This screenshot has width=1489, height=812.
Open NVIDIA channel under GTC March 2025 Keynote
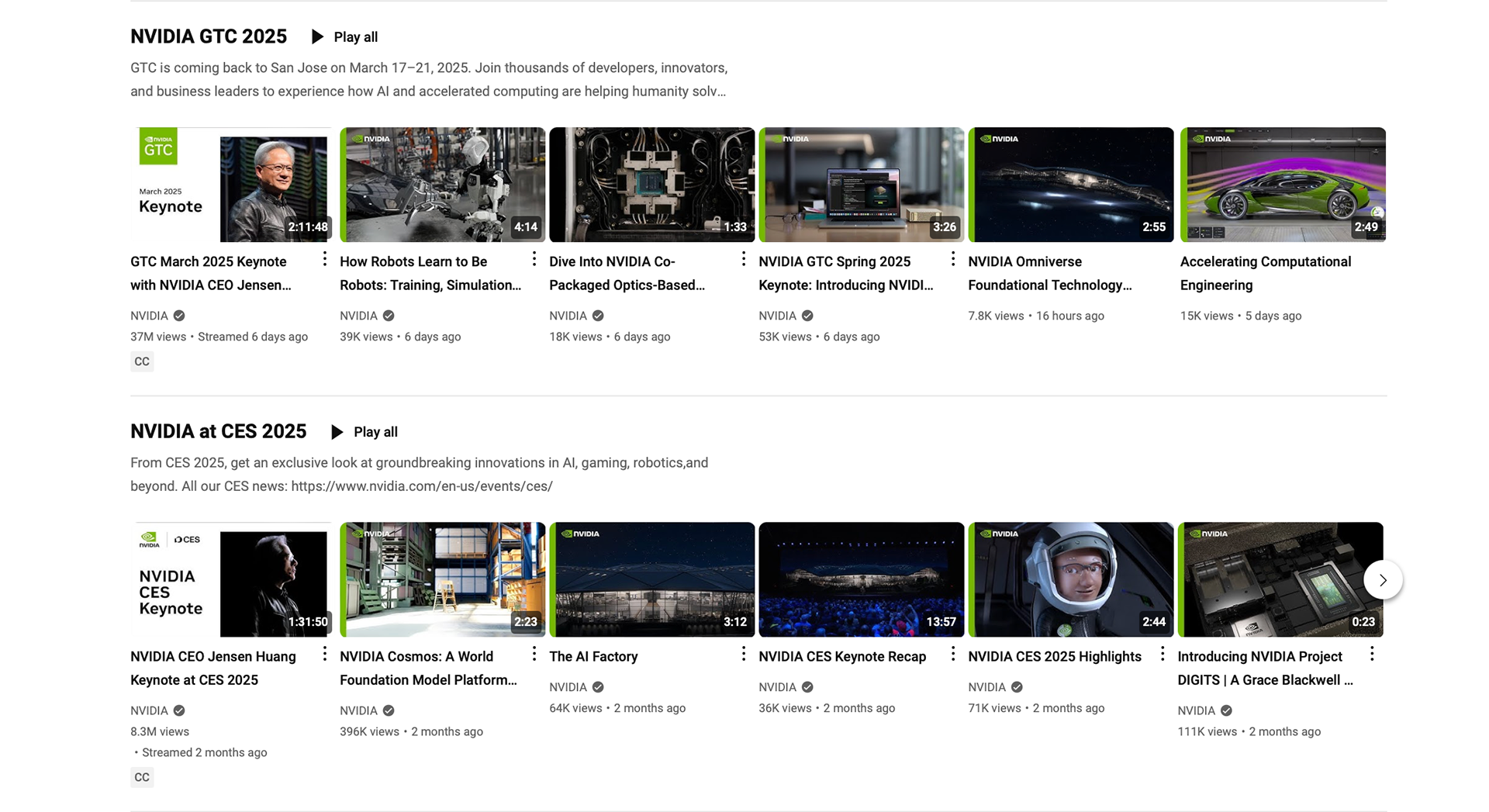pyautogui.click(x=149, y=316)
